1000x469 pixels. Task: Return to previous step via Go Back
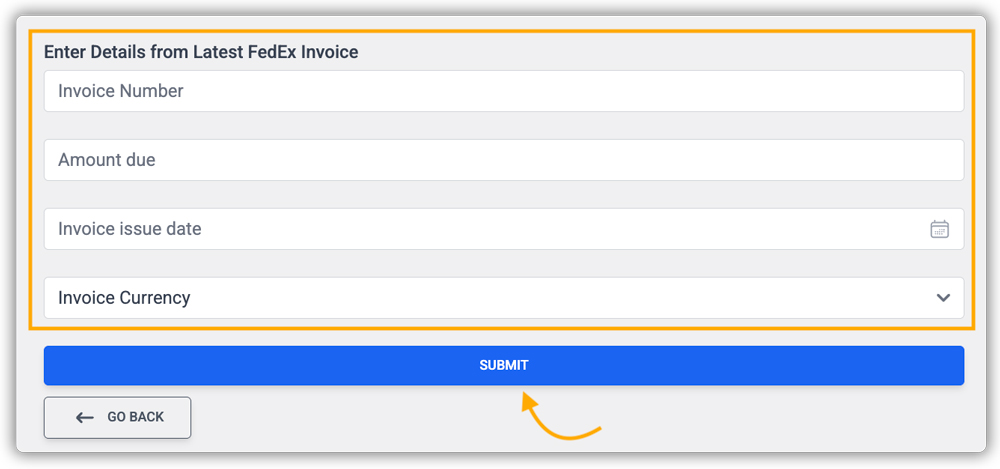[117, 418]
